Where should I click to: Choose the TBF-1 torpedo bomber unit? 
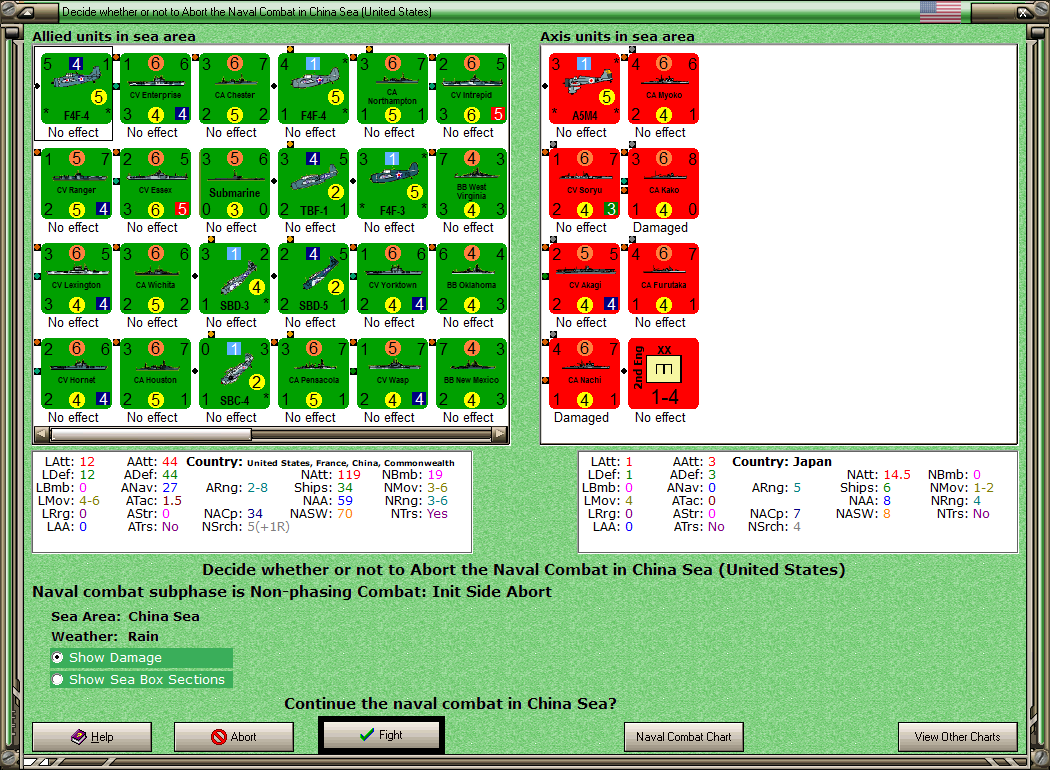(x=313, y=184)
